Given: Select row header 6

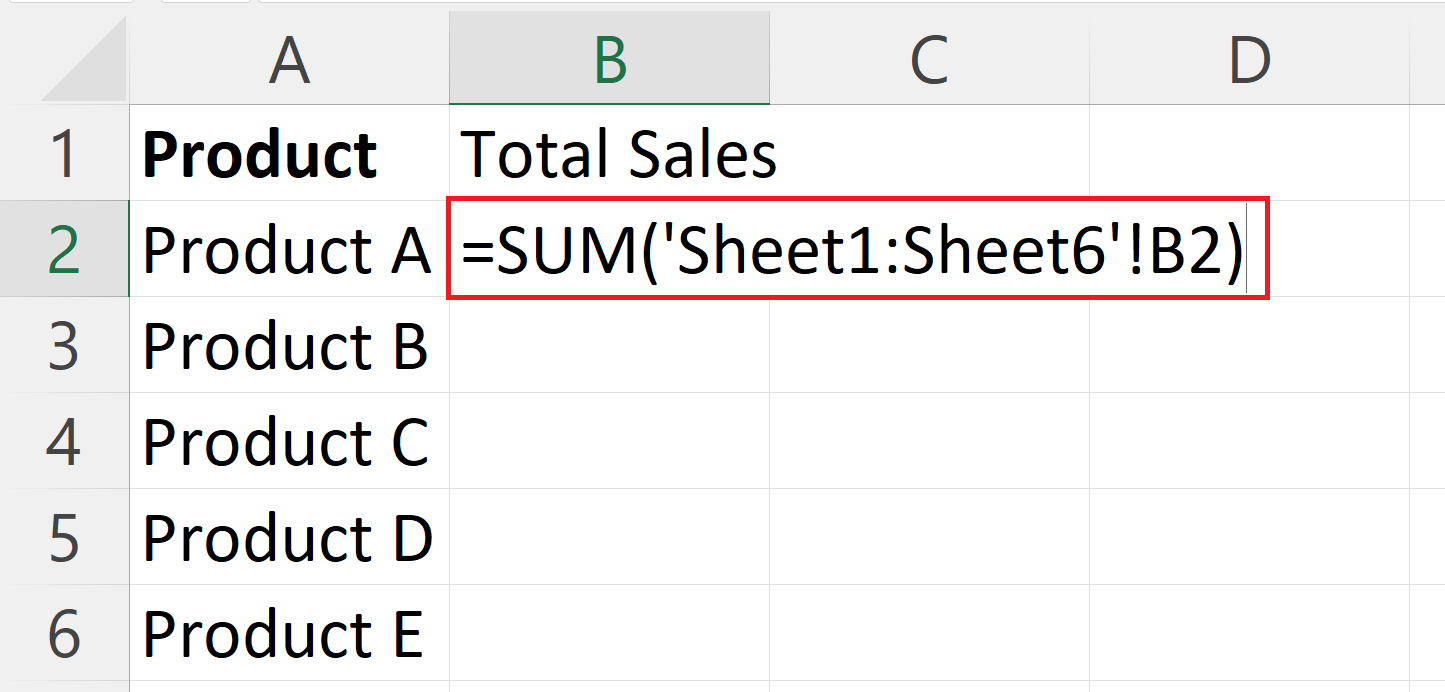Looking at the screenshot, I should click(x=63, y=630).
